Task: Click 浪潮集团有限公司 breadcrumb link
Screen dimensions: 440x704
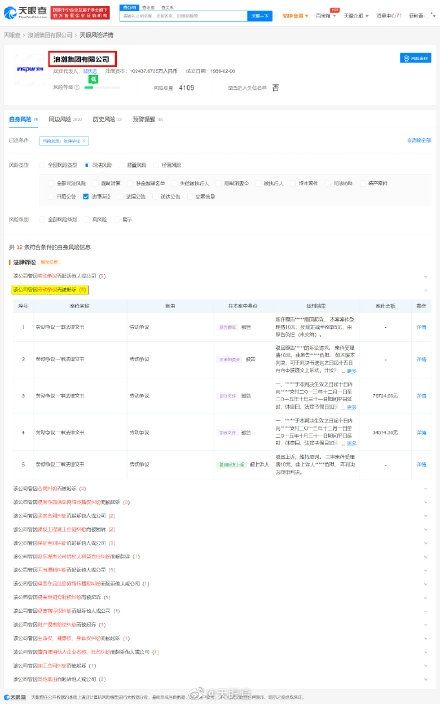Action: [50, 35]
